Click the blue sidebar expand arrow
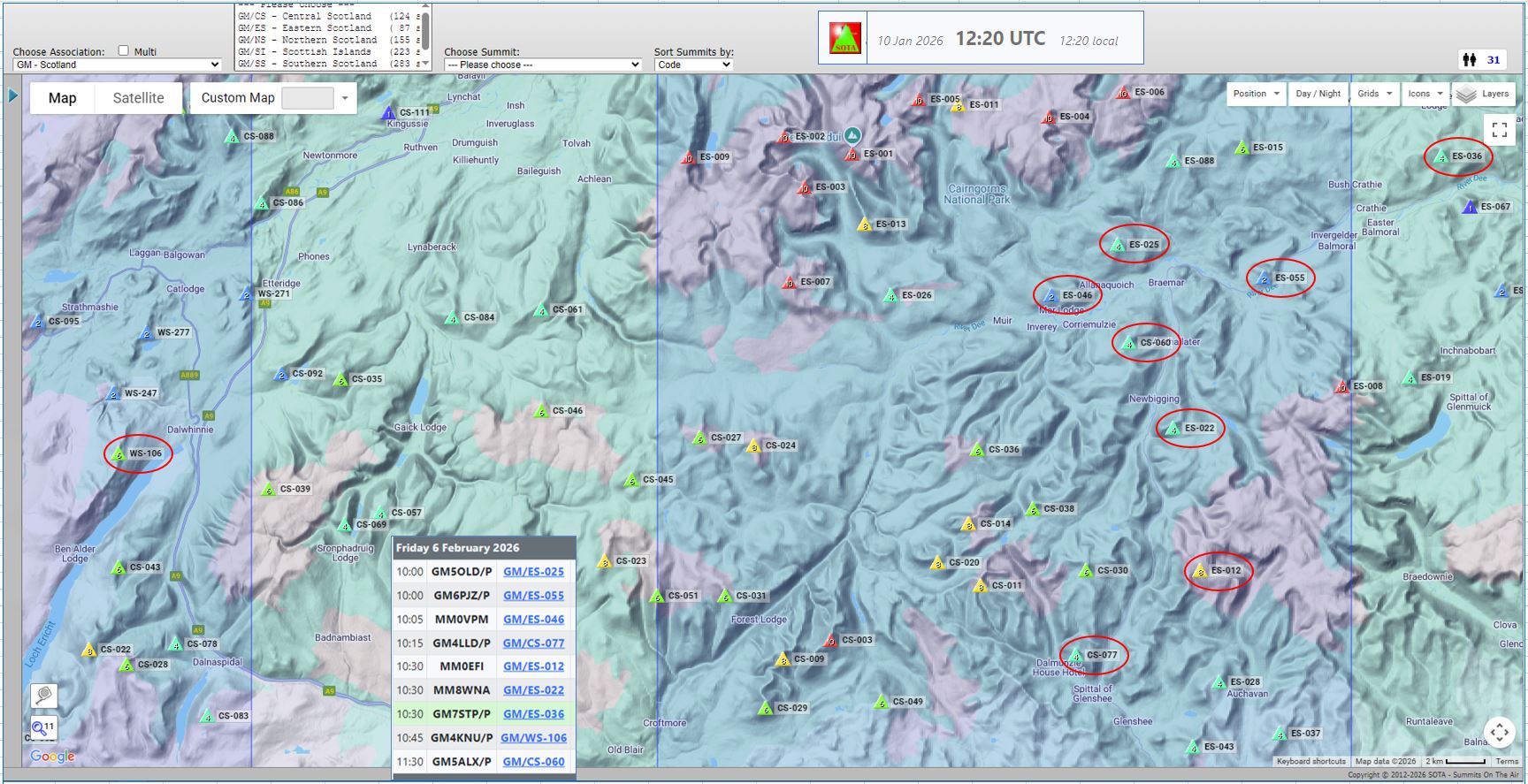1528x784 pixels. point(13,95)
